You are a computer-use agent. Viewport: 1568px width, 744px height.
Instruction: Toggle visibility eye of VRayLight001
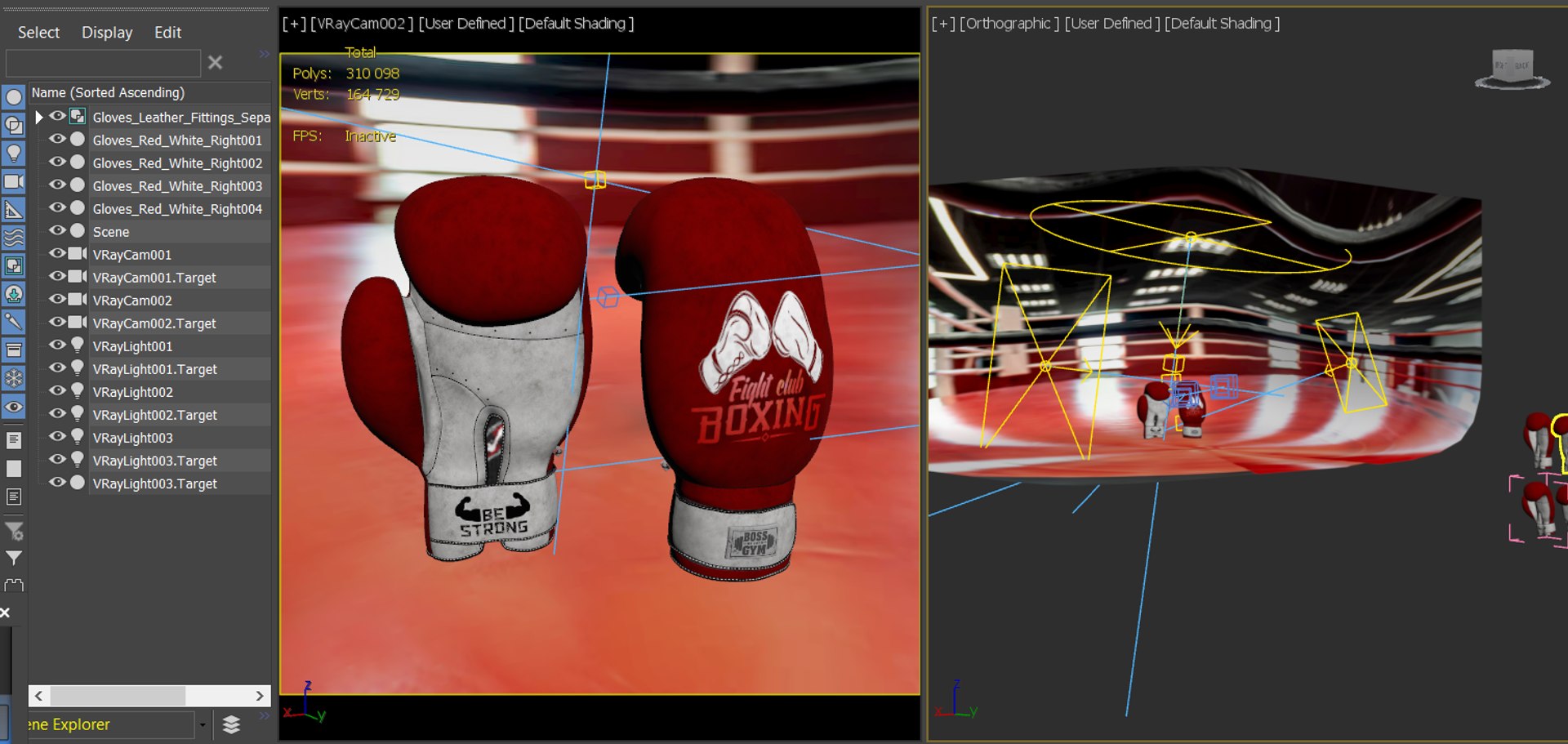57,345
